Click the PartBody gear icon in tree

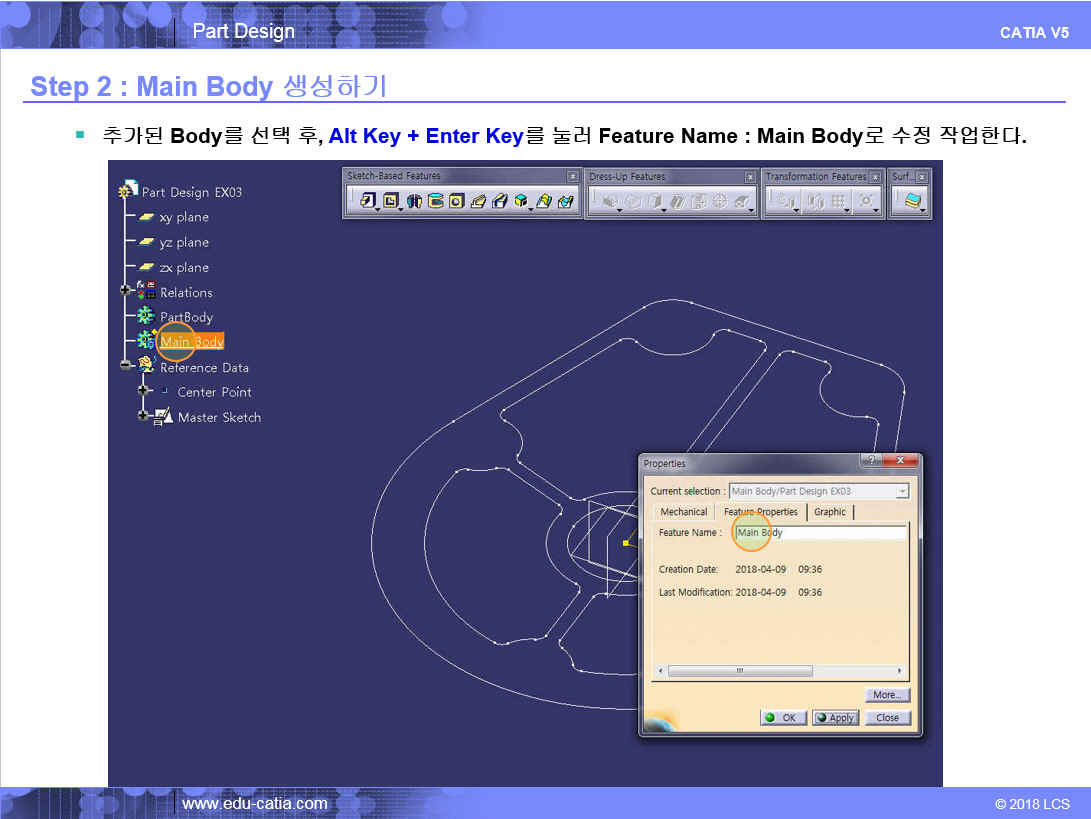pos(145,316)
